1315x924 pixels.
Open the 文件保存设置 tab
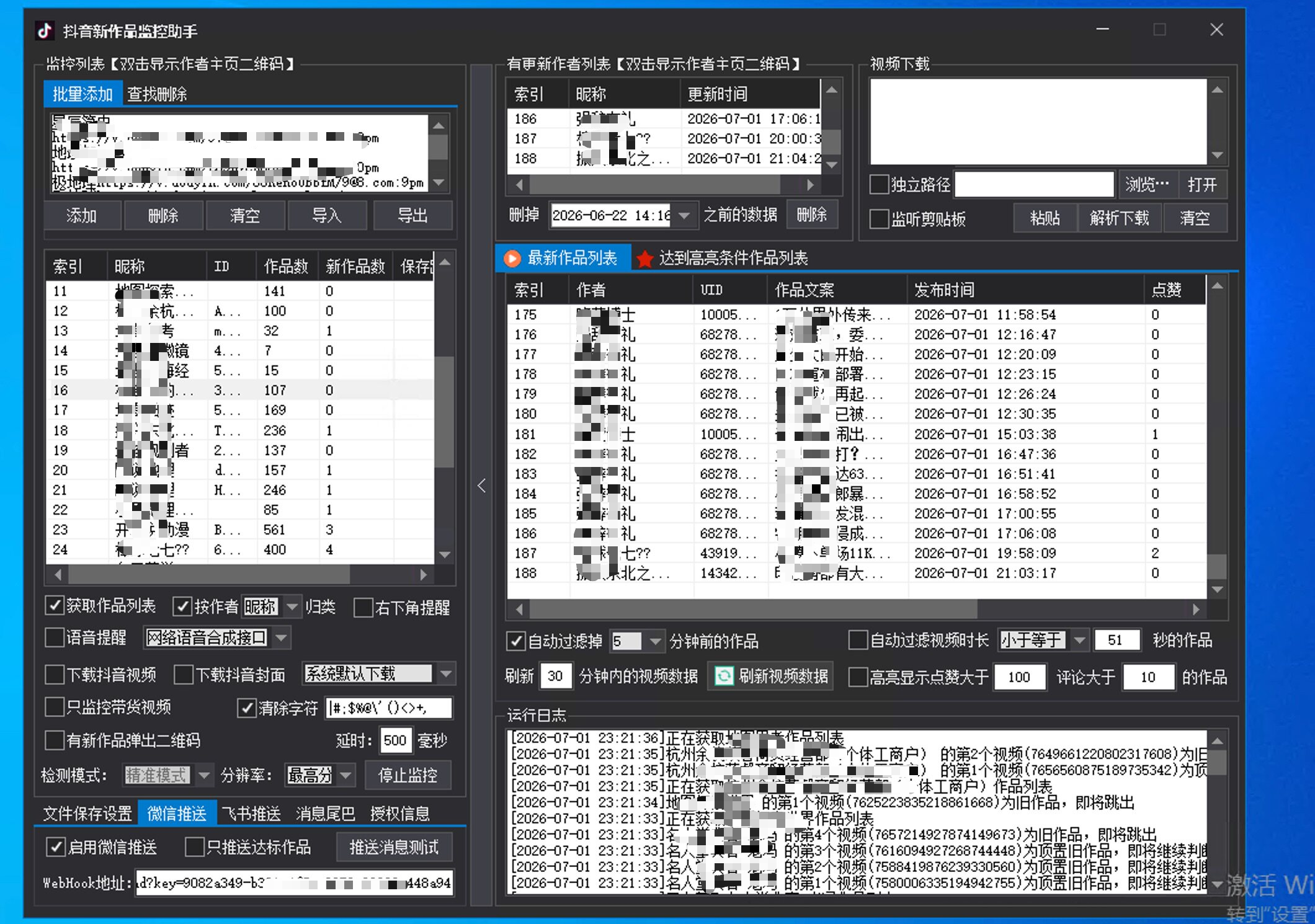[87, 813]
